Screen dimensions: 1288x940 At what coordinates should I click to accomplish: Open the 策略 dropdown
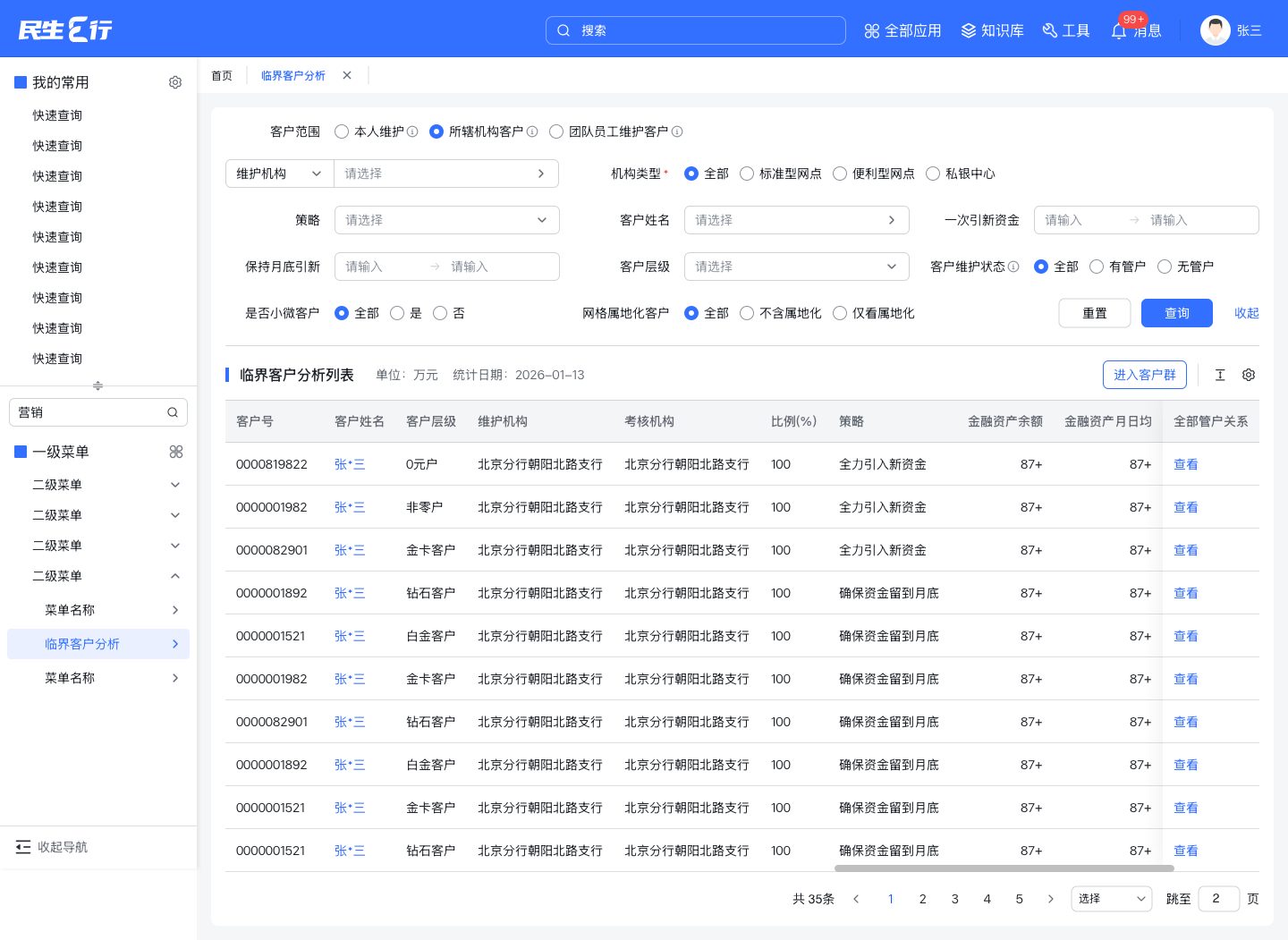(447, 220)
